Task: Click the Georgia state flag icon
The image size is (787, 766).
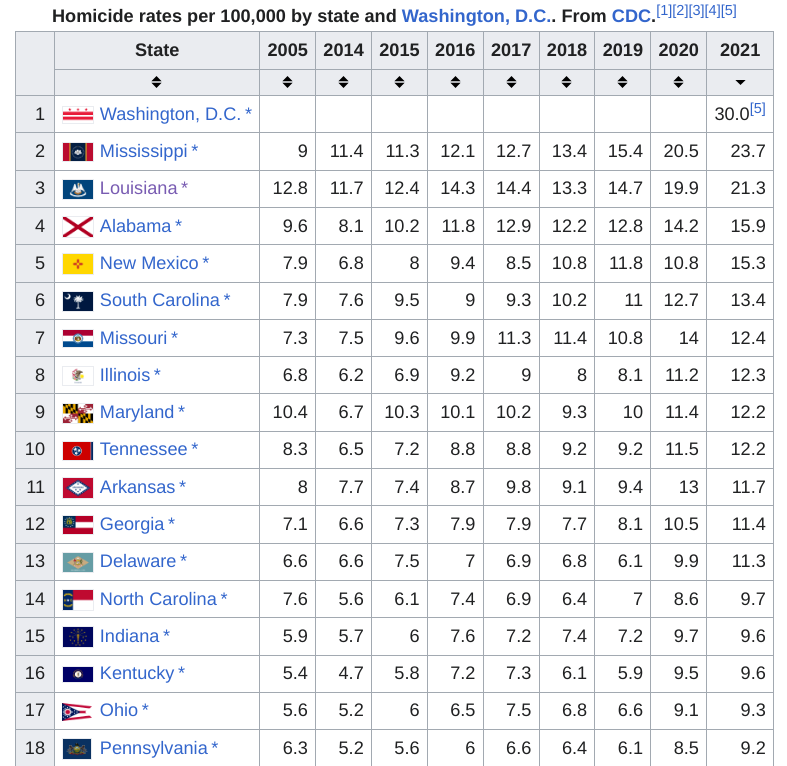Action: pos(78,525)
